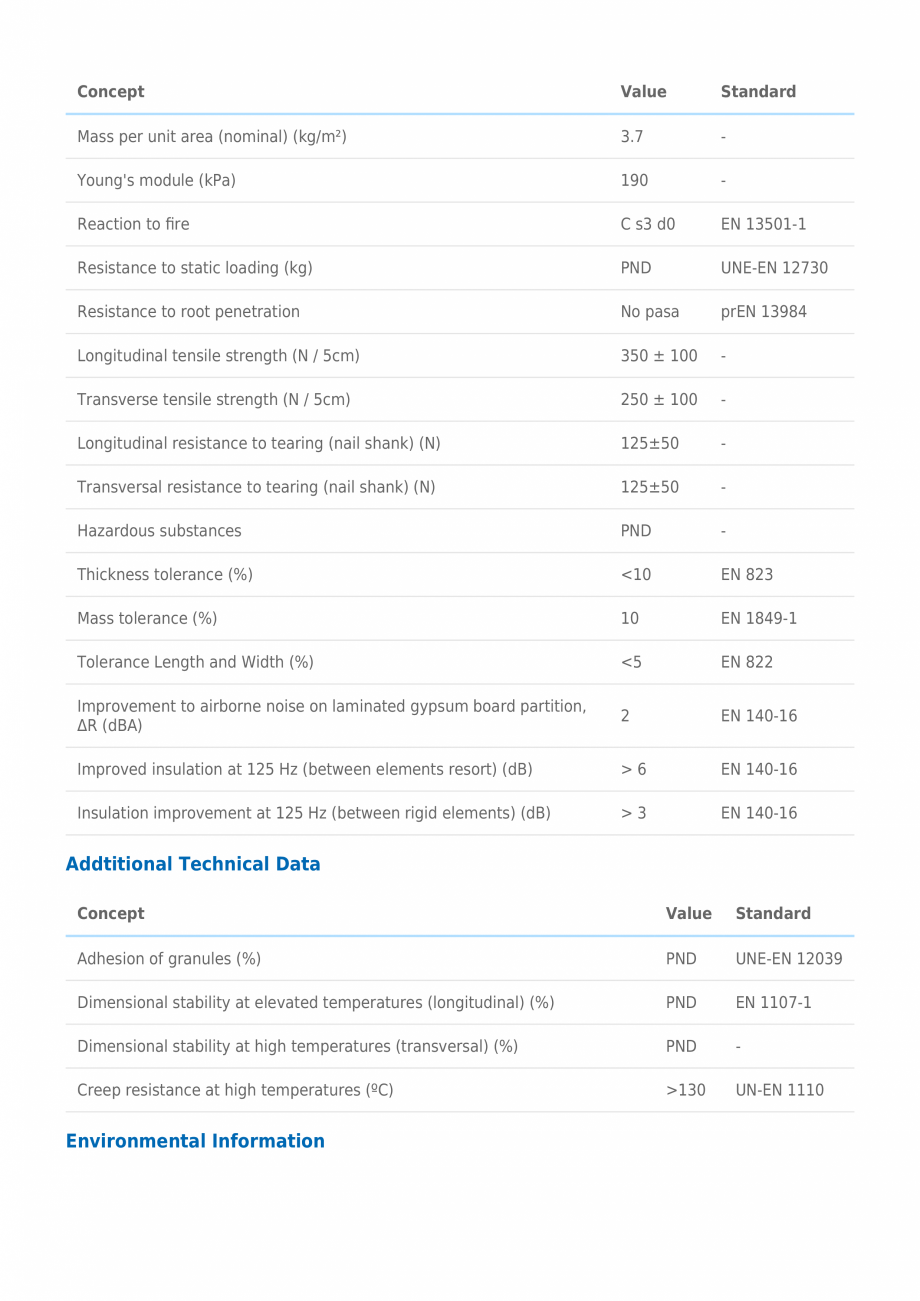Click the "C s3 d0" fire value
The width and height of the screenshot is (920, 1301).
coord(647,224)
